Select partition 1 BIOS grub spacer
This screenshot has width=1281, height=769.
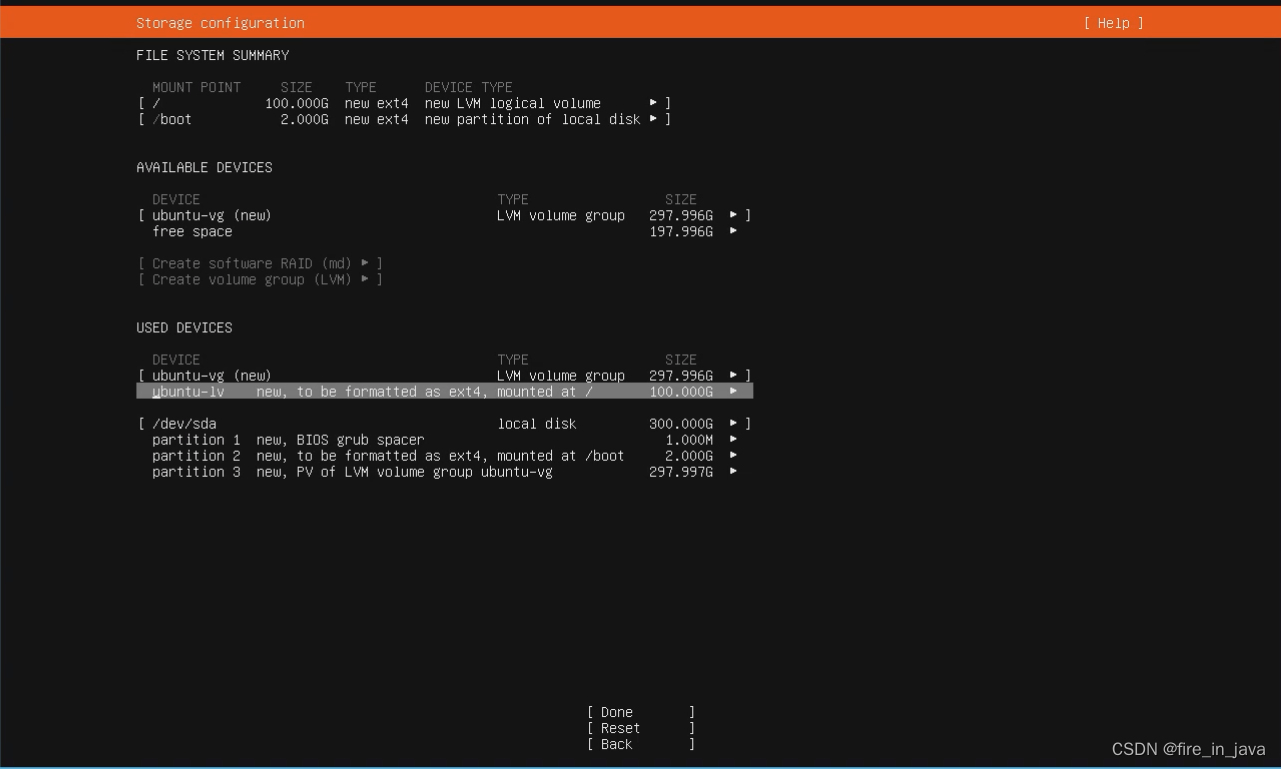point(445,439)
